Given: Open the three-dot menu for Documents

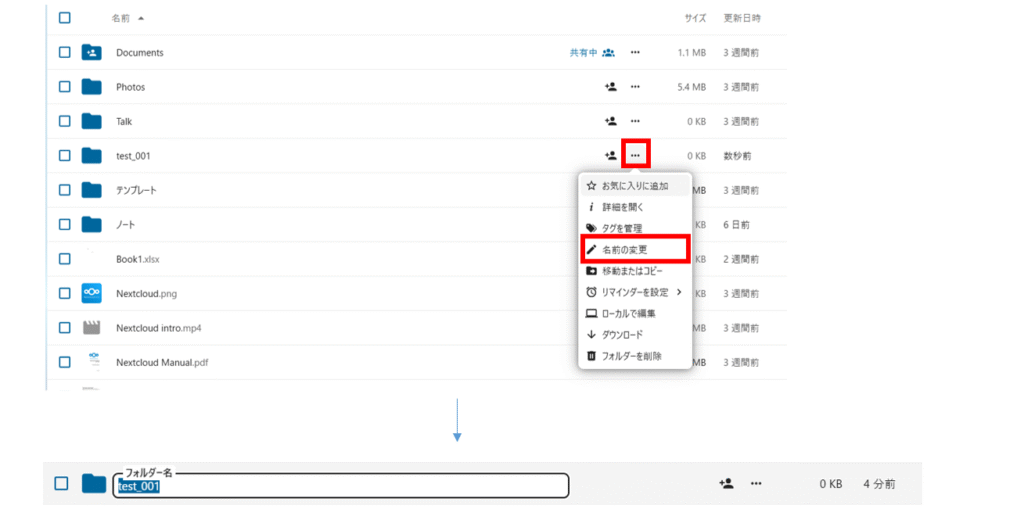Looking at the screenshot, I should pos(635,53).
